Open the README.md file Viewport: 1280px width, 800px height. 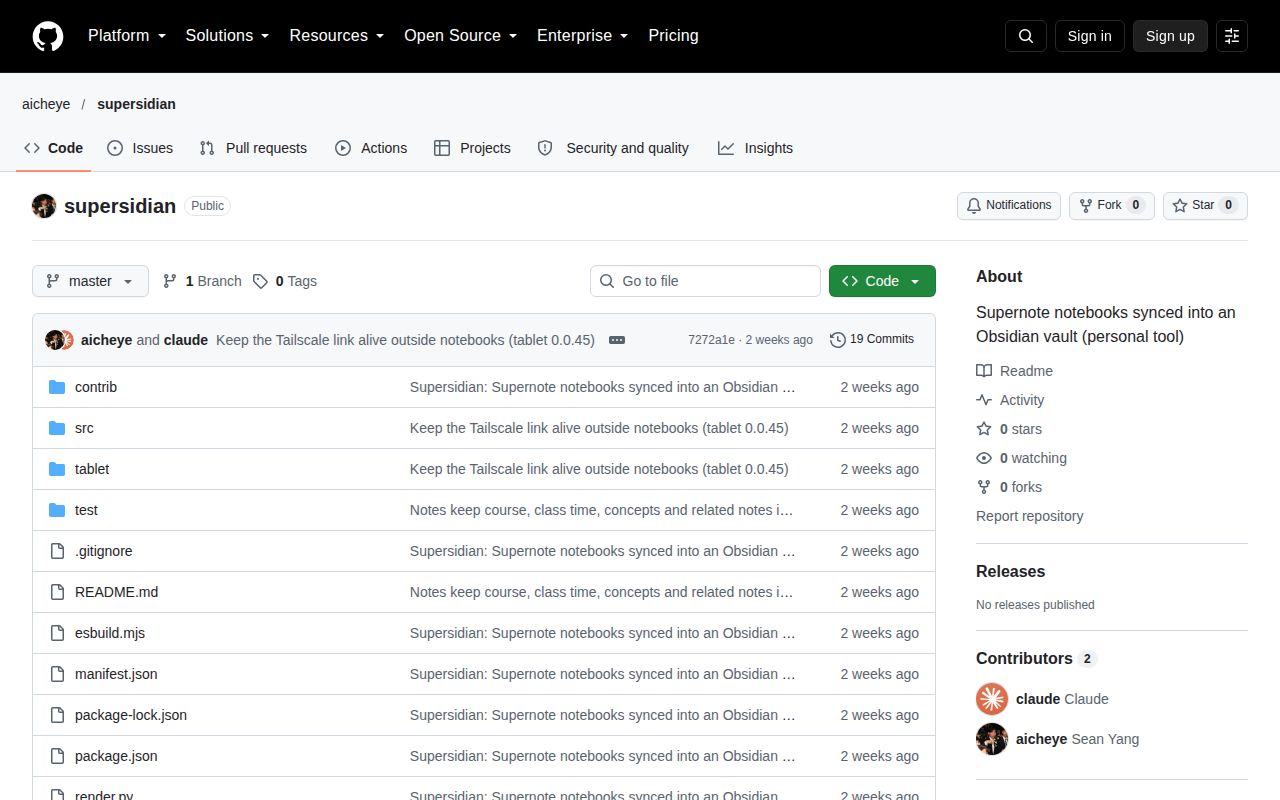116,592
